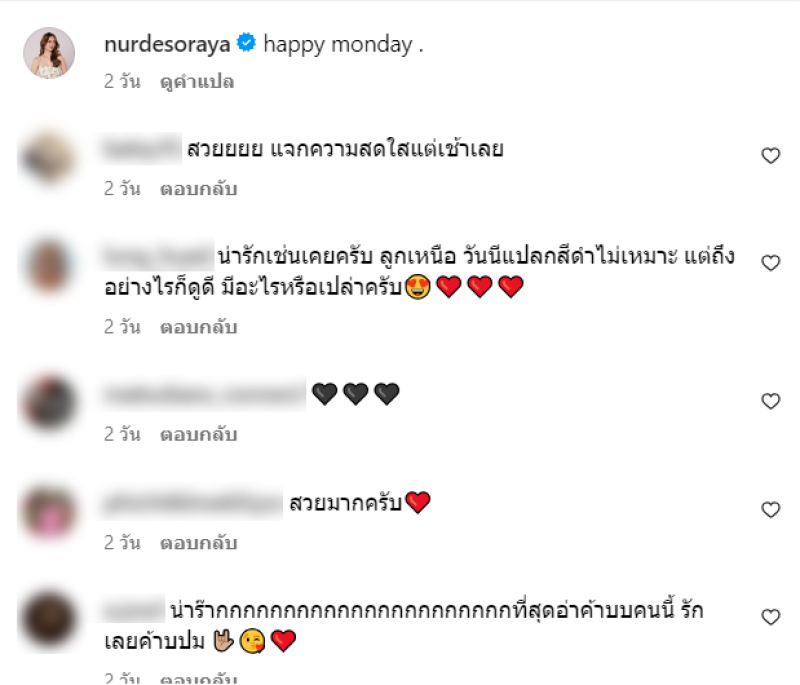Open the avatar of the black hearts commenter

49,402
